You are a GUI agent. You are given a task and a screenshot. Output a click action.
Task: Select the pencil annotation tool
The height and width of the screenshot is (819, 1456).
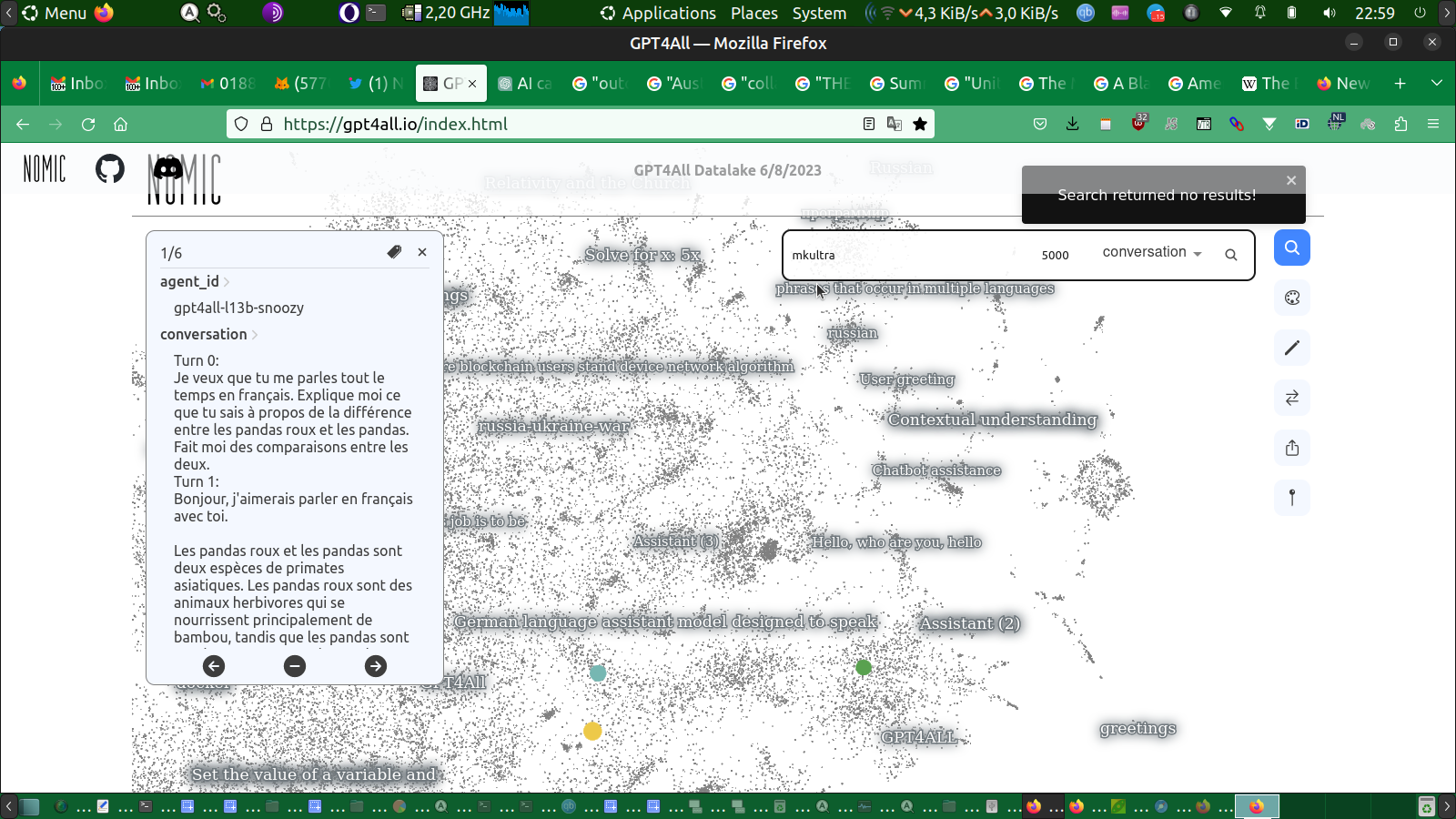[x=1291, y=348]
